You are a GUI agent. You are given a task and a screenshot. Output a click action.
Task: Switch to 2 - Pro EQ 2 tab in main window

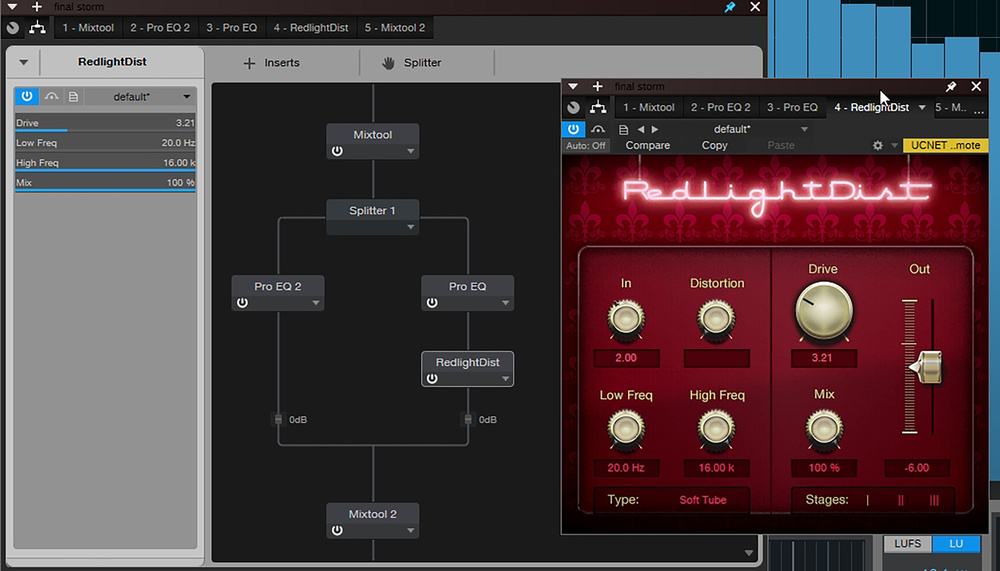160,27
